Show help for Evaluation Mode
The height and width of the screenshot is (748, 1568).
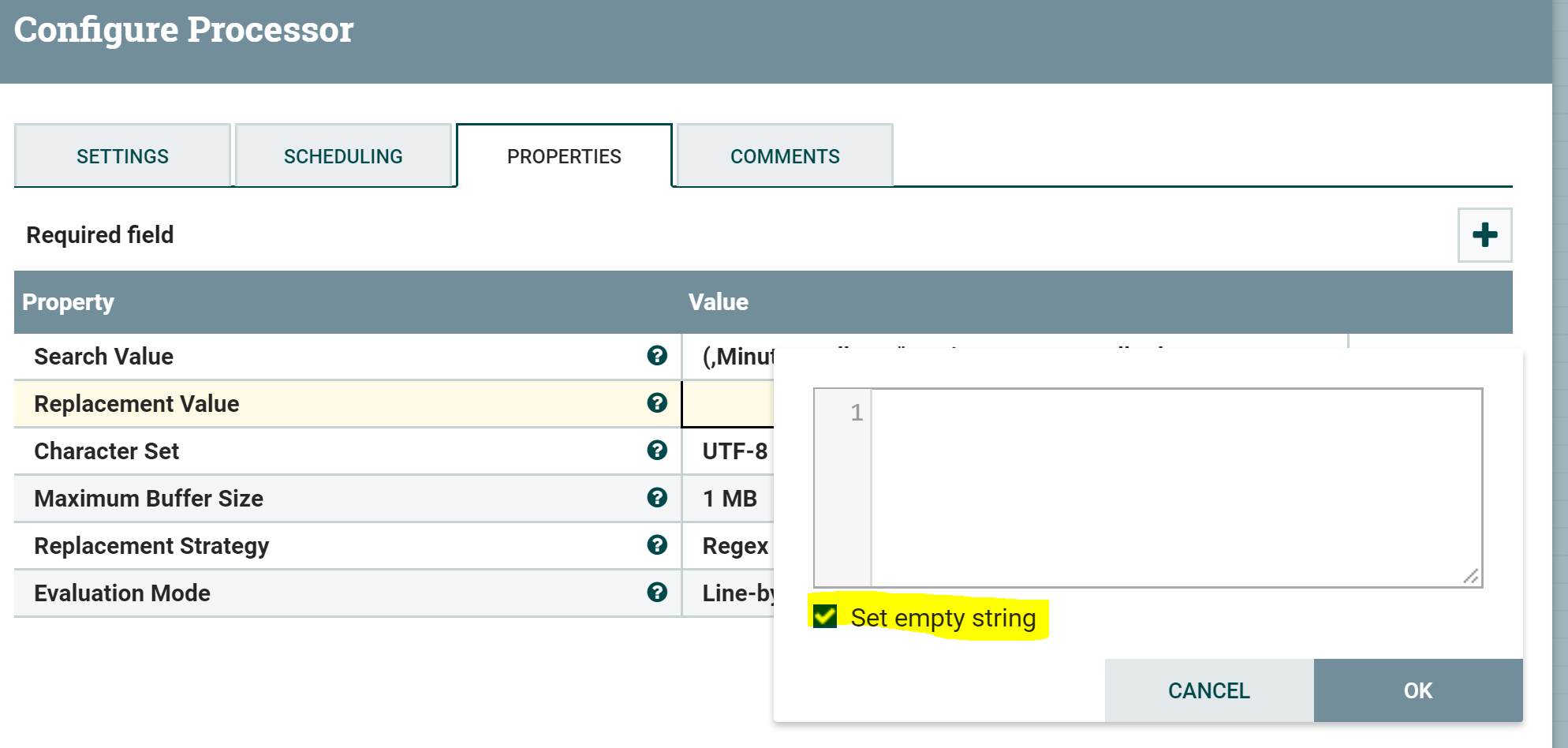point(657,593)
